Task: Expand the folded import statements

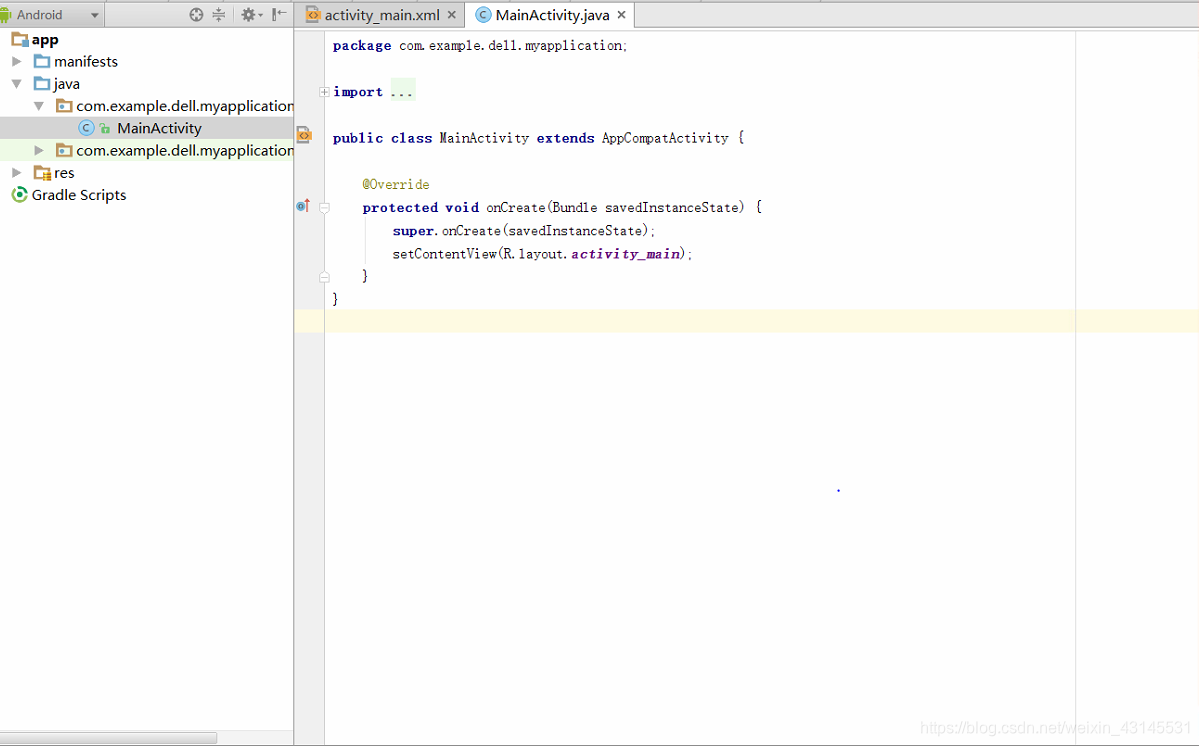Action: click(324, 92)
